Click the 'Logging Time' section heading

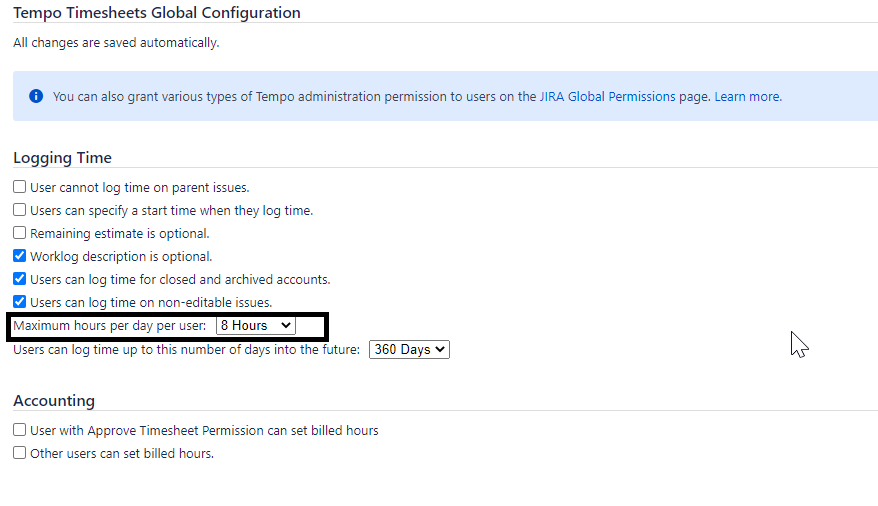pyautogui.click(x=62, y=158)
